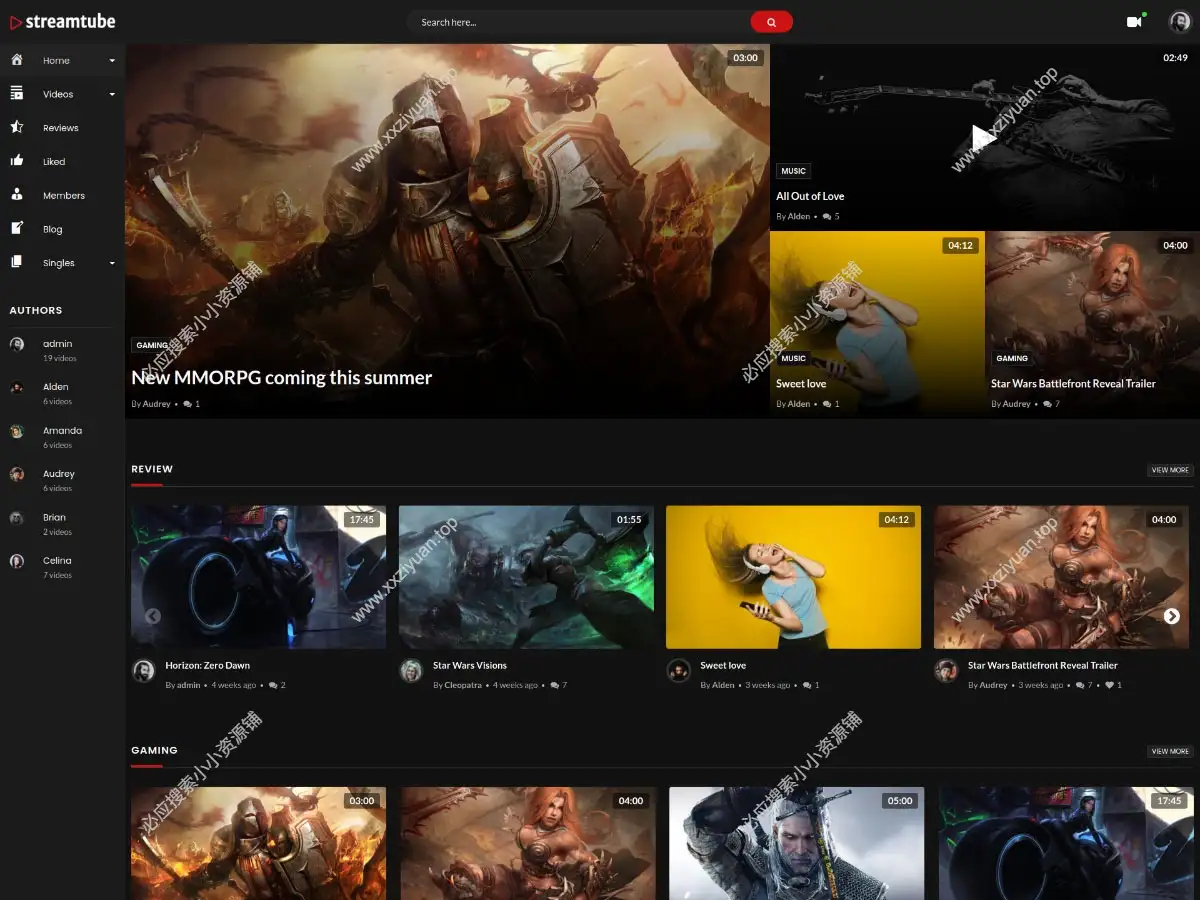Play the All Out of Love video
The width and height of the screenshot is (1200, 900).
[x=983, y=137]
